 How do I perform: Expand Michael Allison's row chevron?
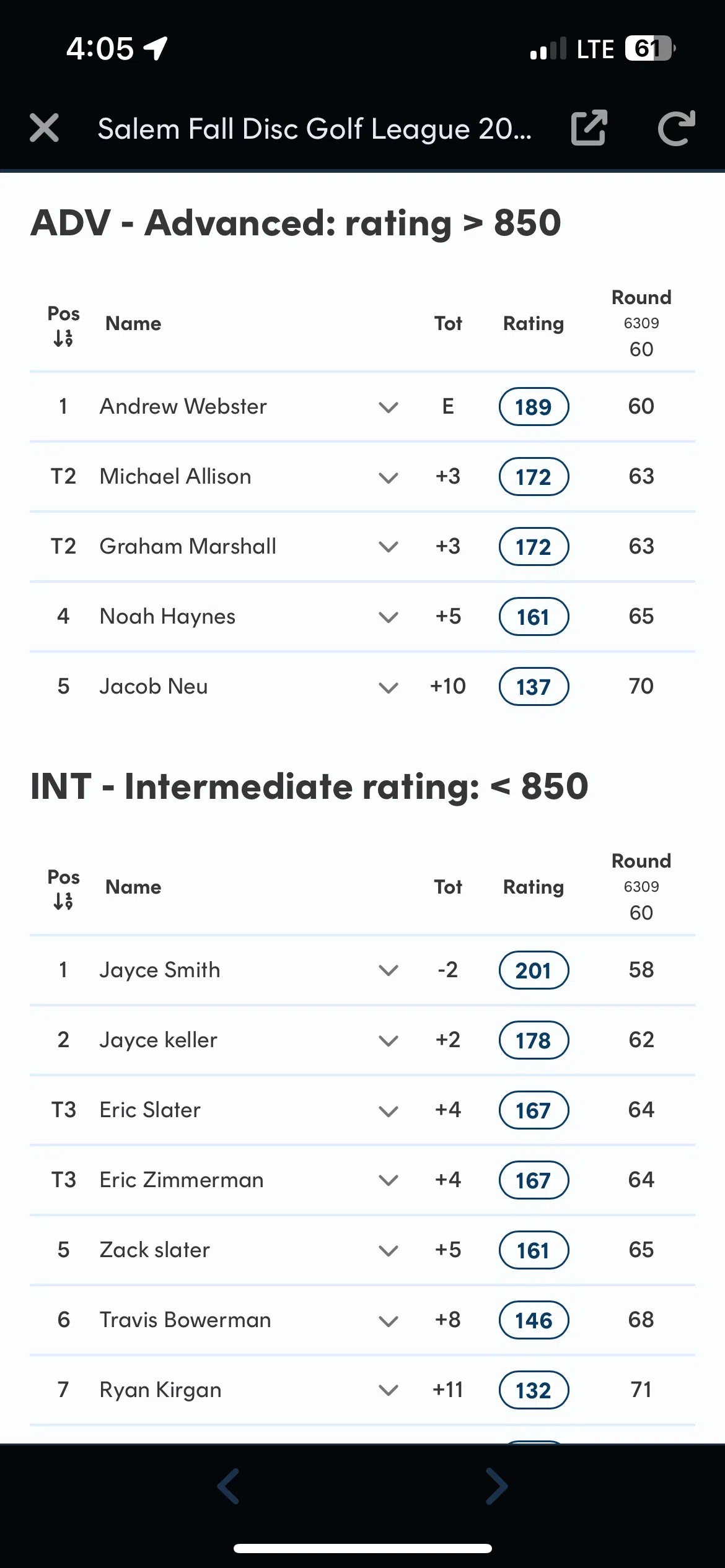(x=389, y=477)
